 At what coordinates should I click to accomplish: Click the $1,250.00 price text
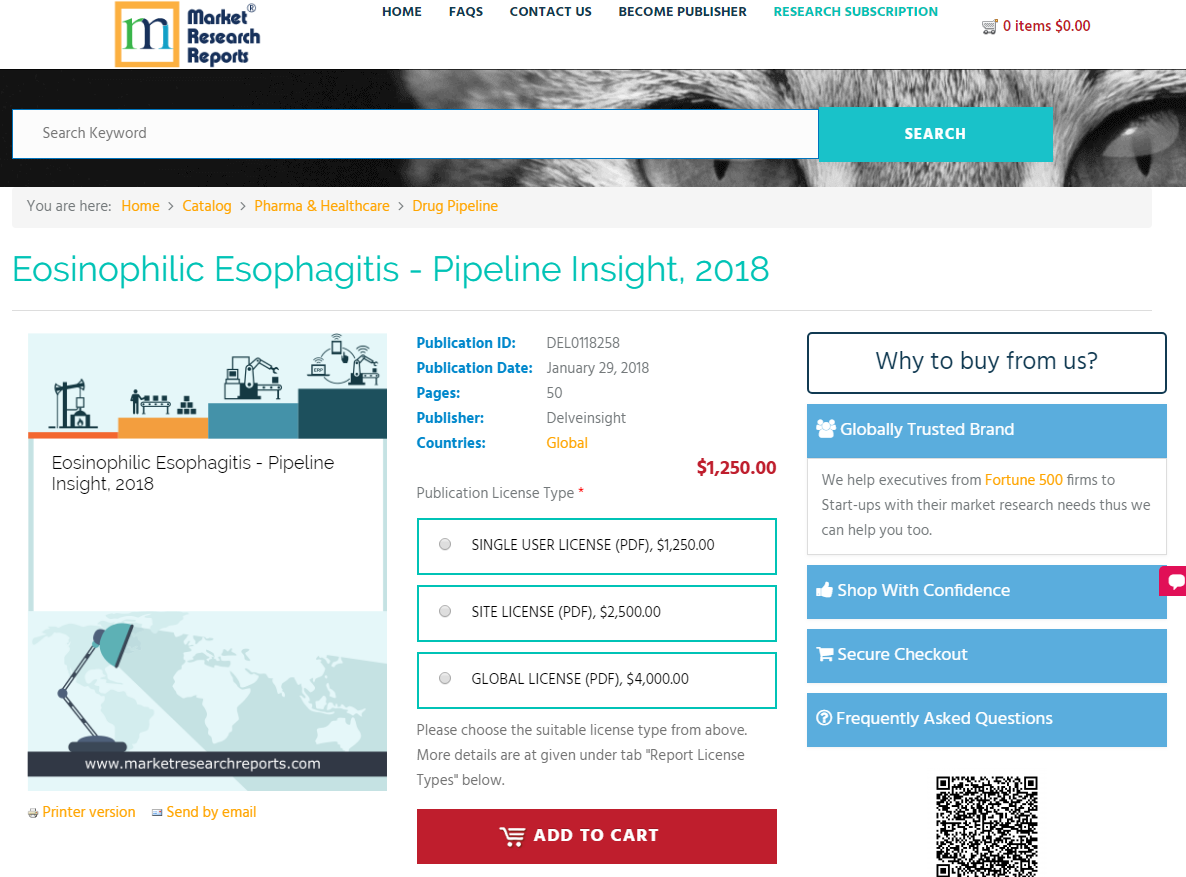(x=736, y=468)
